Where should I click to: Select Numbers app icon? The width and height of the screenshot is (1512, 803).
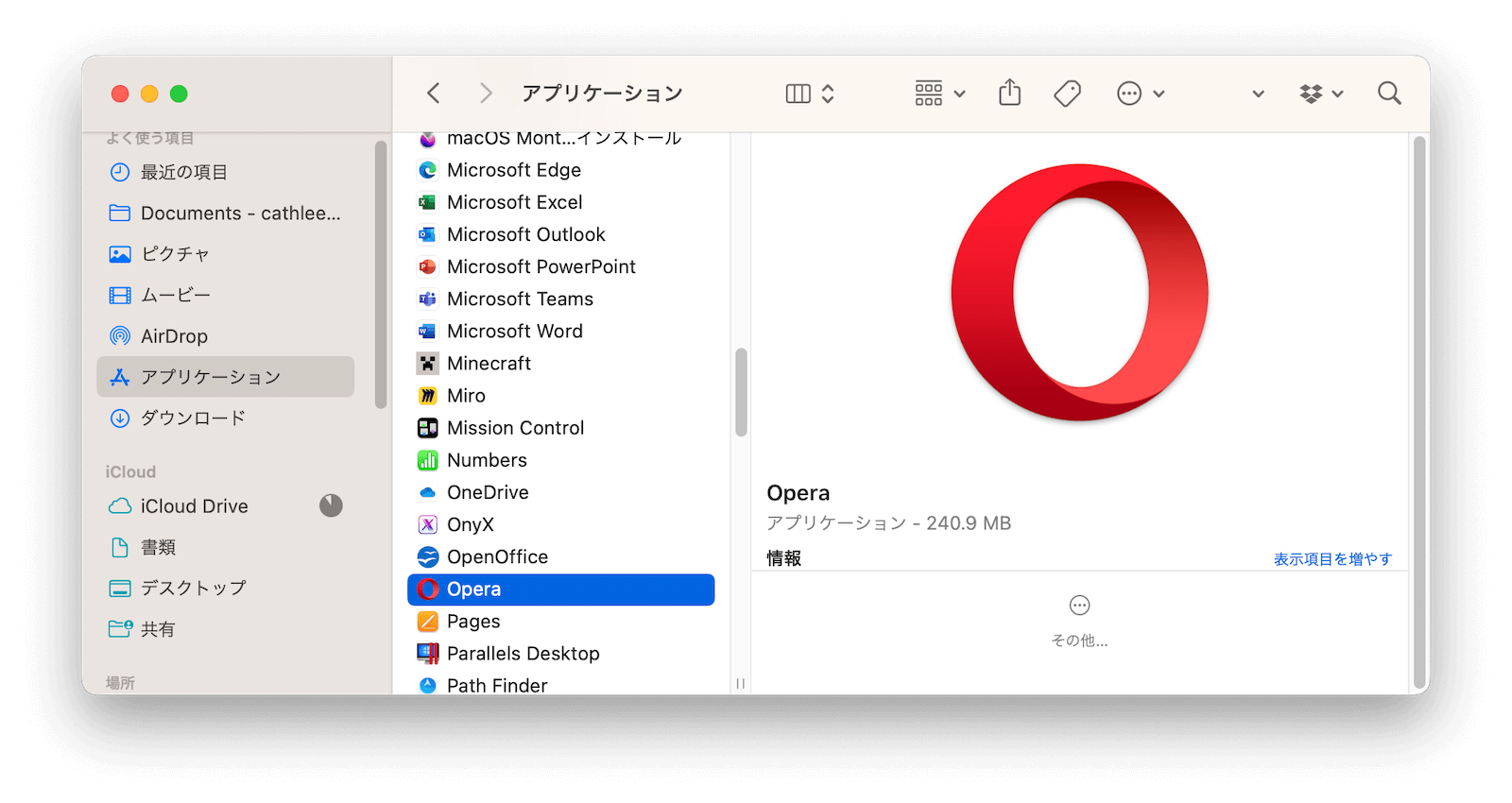point(428,460)
